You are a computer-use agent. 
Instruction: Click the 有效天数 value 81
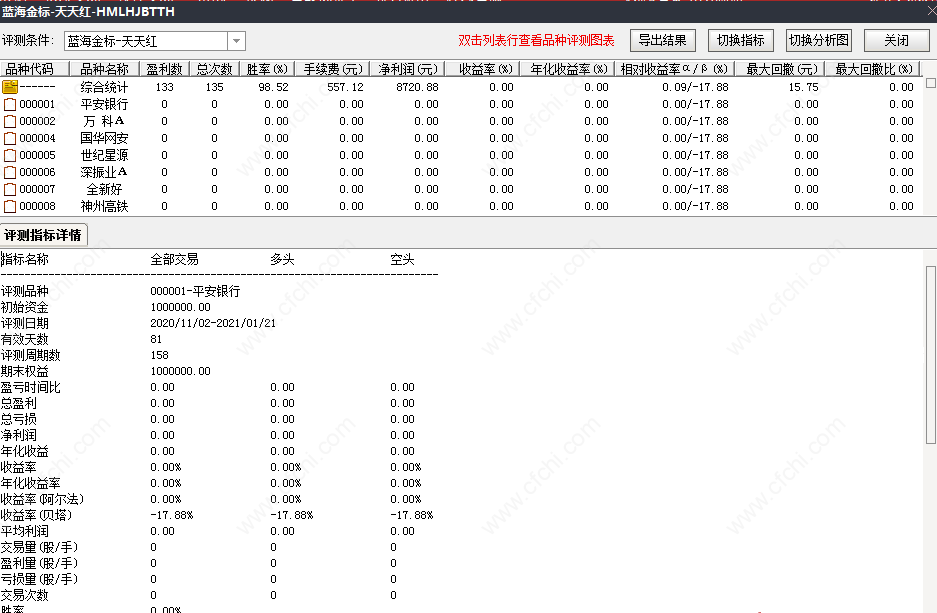(x=156, y=339)
